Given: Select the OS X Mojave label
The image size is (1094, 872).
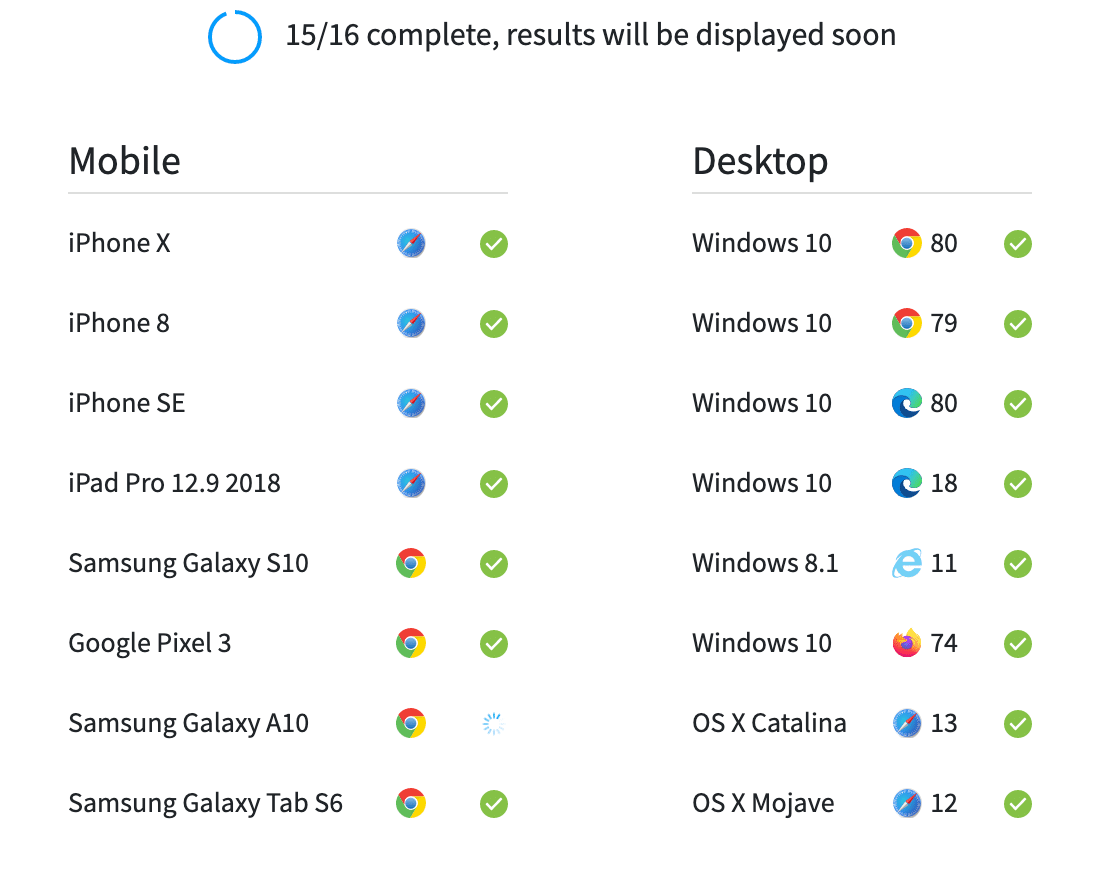Looking at the screenshot, I should (763, 804).
